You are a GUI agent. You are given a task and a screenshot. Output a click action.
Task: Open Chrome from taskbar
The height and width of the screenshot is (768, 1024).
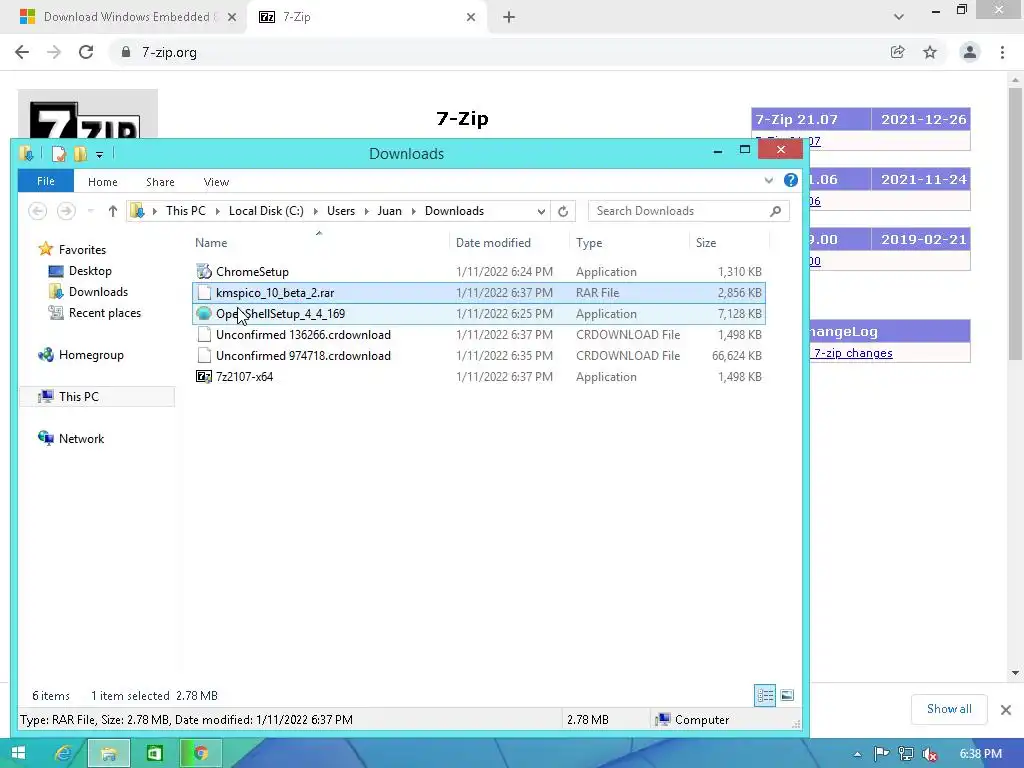[200, 753]
